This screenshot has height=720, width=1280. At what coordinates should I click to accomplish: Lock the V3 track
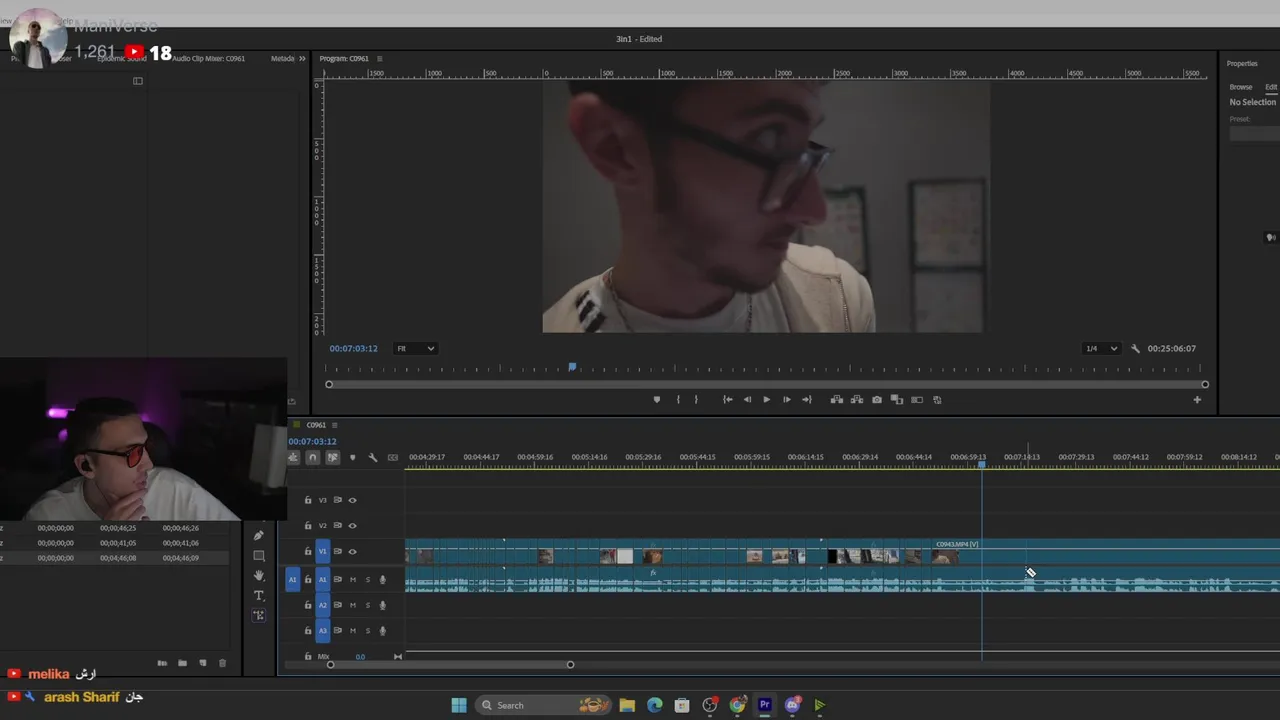[308, 500]
